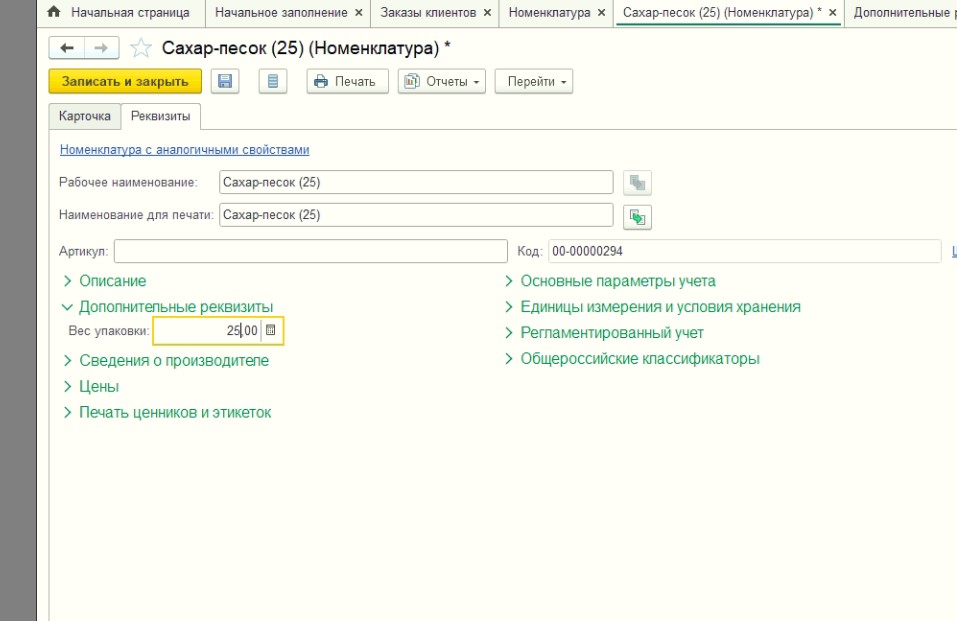This screenshot has height=621, width=957.
Task: Click the icon beside Рабочее наименование field
Action: (x=637, y=183)
